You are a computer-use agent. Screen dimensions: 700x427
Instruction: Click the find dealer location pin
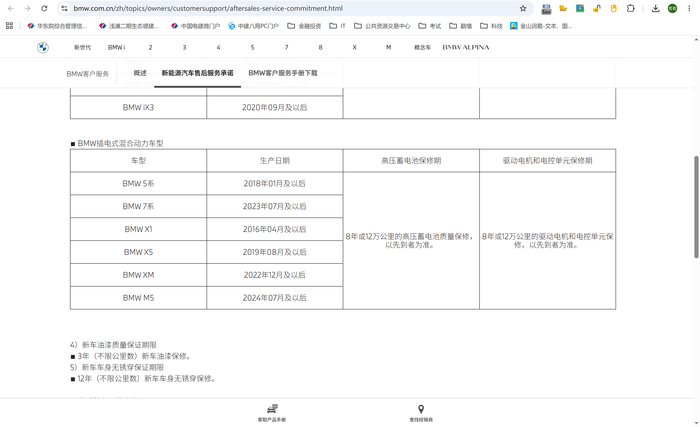coord(421,409)
